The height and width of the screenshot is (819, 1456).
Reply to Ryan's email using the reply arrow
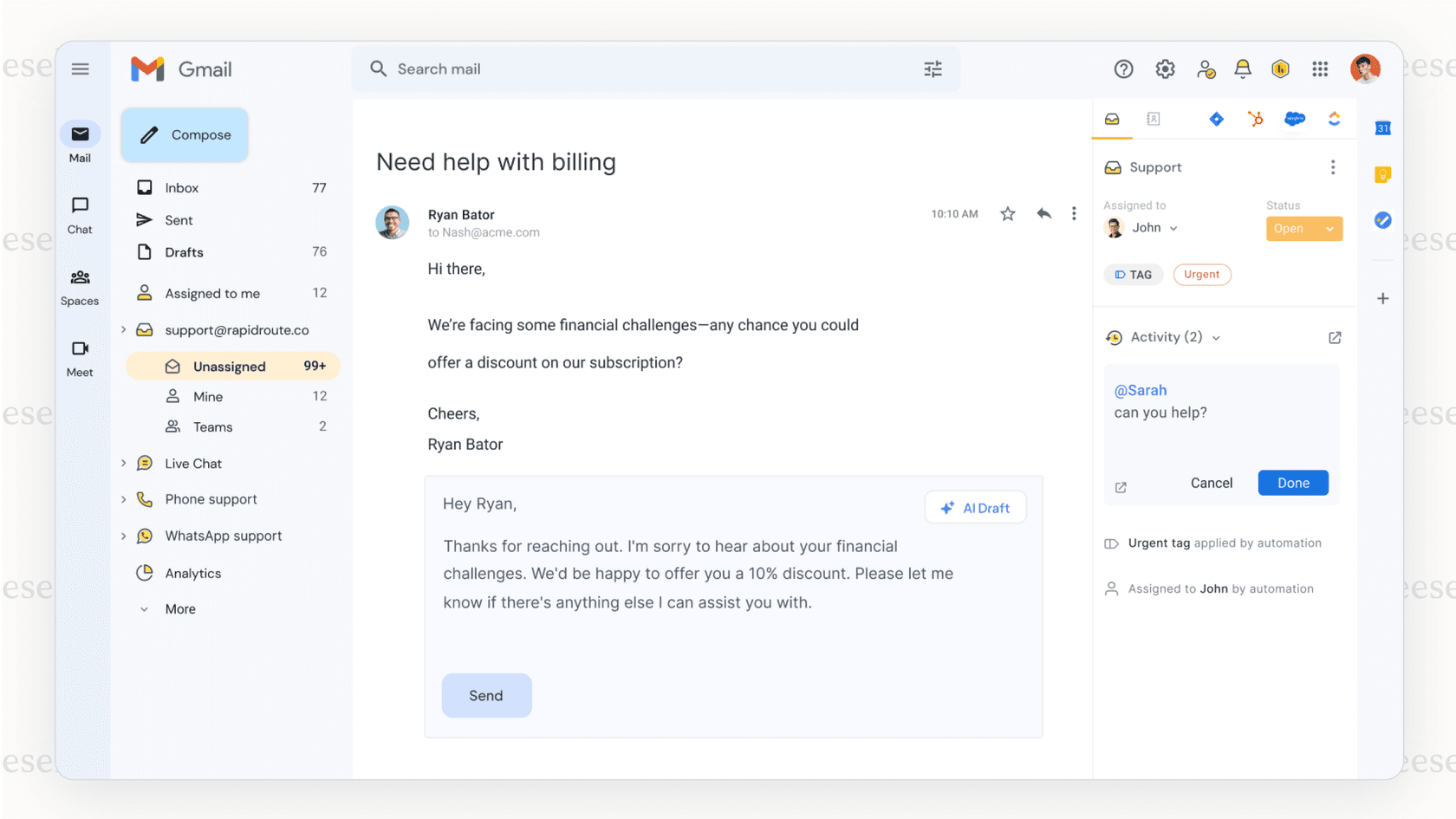point(1043,213)
